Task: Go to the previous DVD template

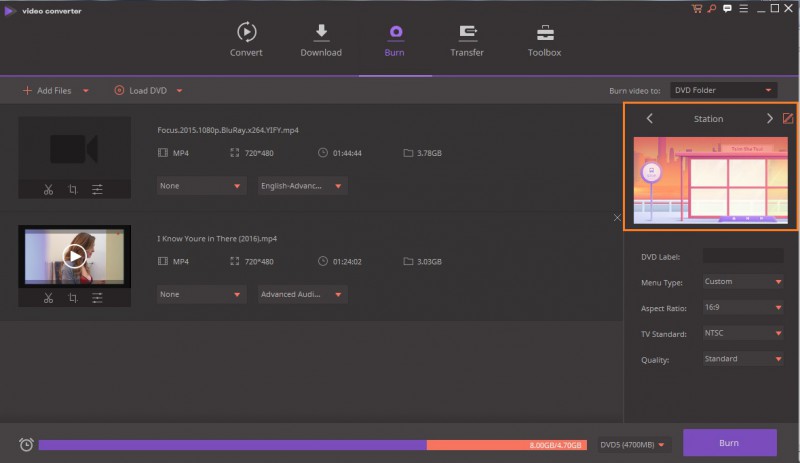Action: 650,118
